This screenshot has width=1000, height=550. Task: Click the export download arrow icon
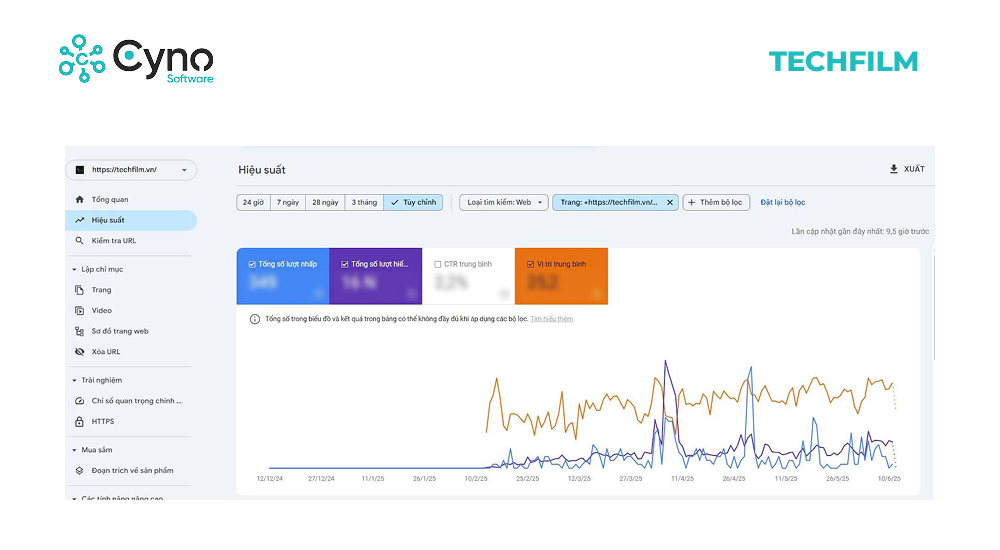coord(893,169)
